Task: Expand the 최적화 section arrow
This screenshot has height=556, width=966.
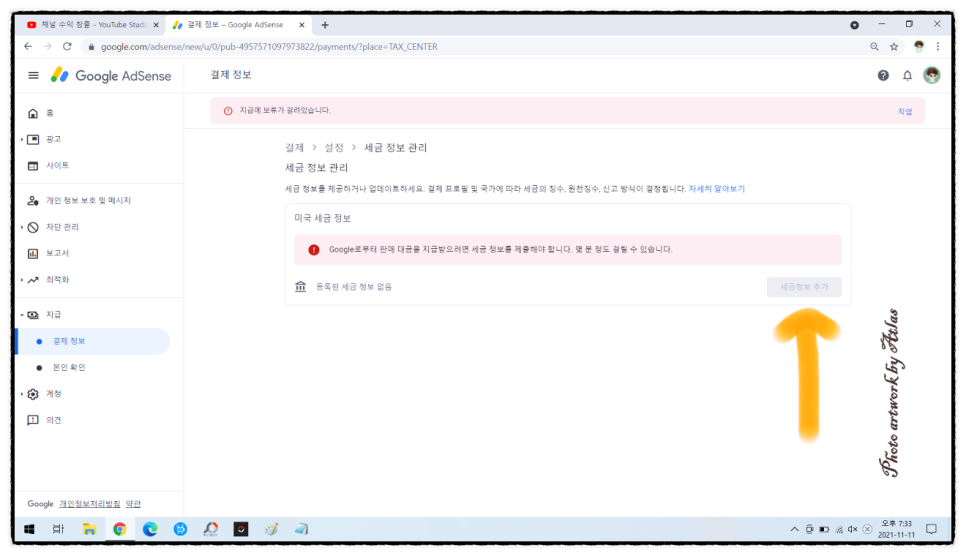Action: pos(22,280)
